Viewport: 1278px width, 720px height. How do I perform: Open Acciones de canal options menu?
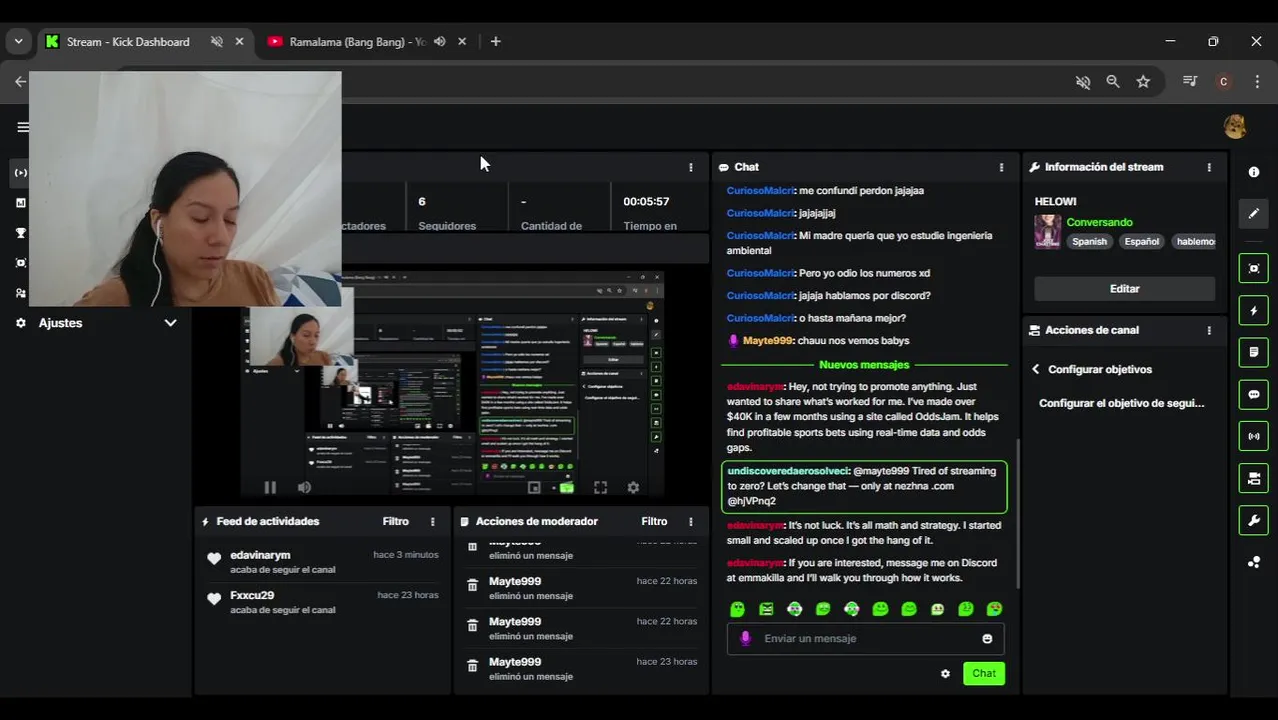[1209, 330]
